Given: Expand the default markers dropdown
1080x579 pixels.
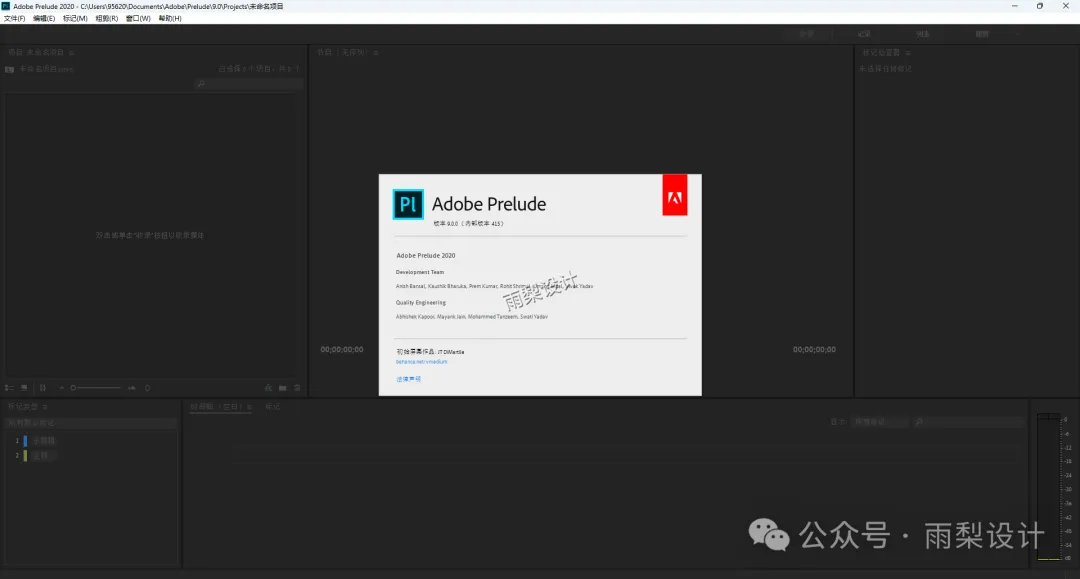Looking at the screenshot, I should tap(90, 423).
